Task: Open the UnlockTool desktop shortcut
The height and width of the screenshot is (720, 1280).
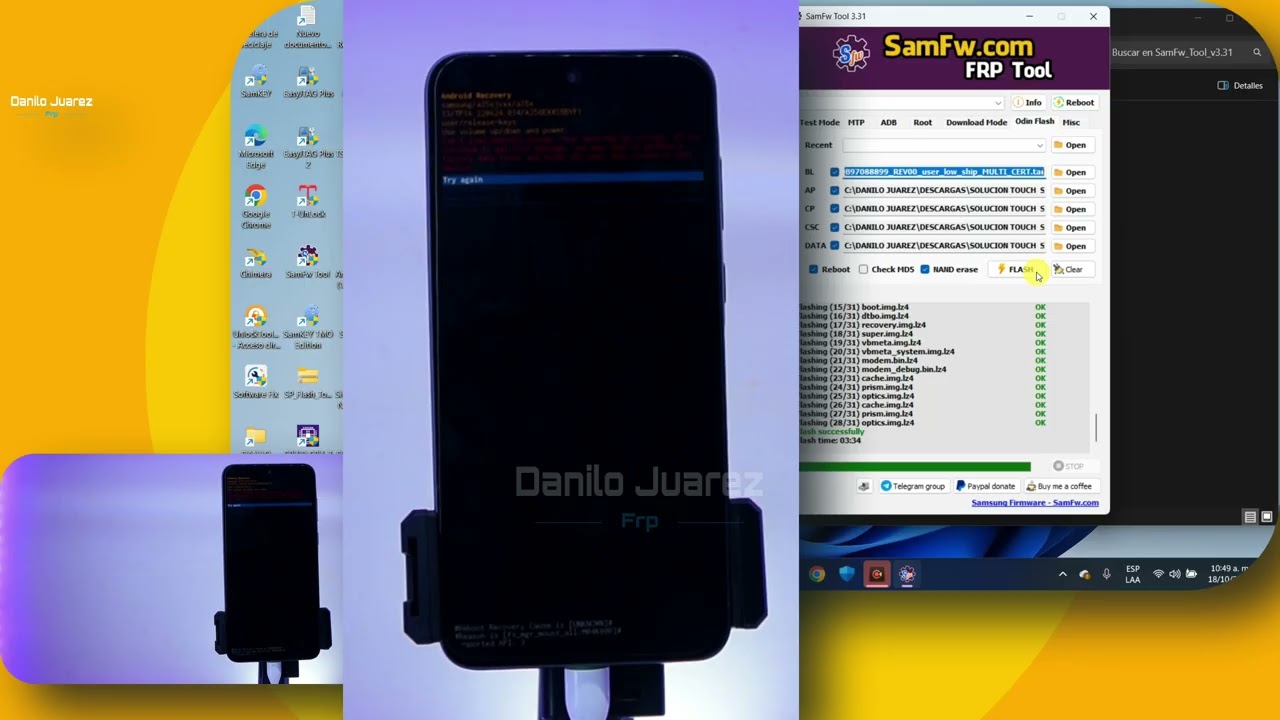Action: coord(256,328)
